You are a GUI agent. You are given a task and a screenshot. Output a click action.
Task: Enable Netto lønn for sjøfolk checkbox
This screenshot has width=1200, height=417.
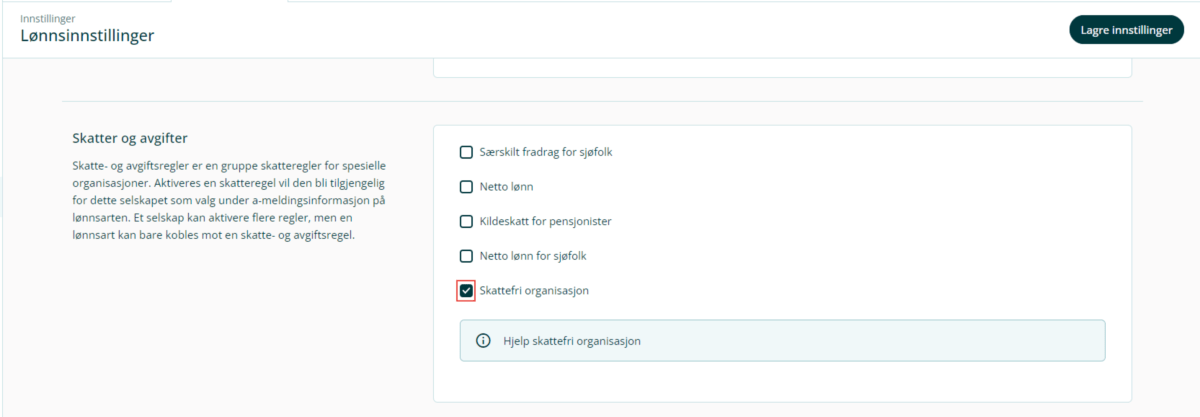(x=466, y=256)
